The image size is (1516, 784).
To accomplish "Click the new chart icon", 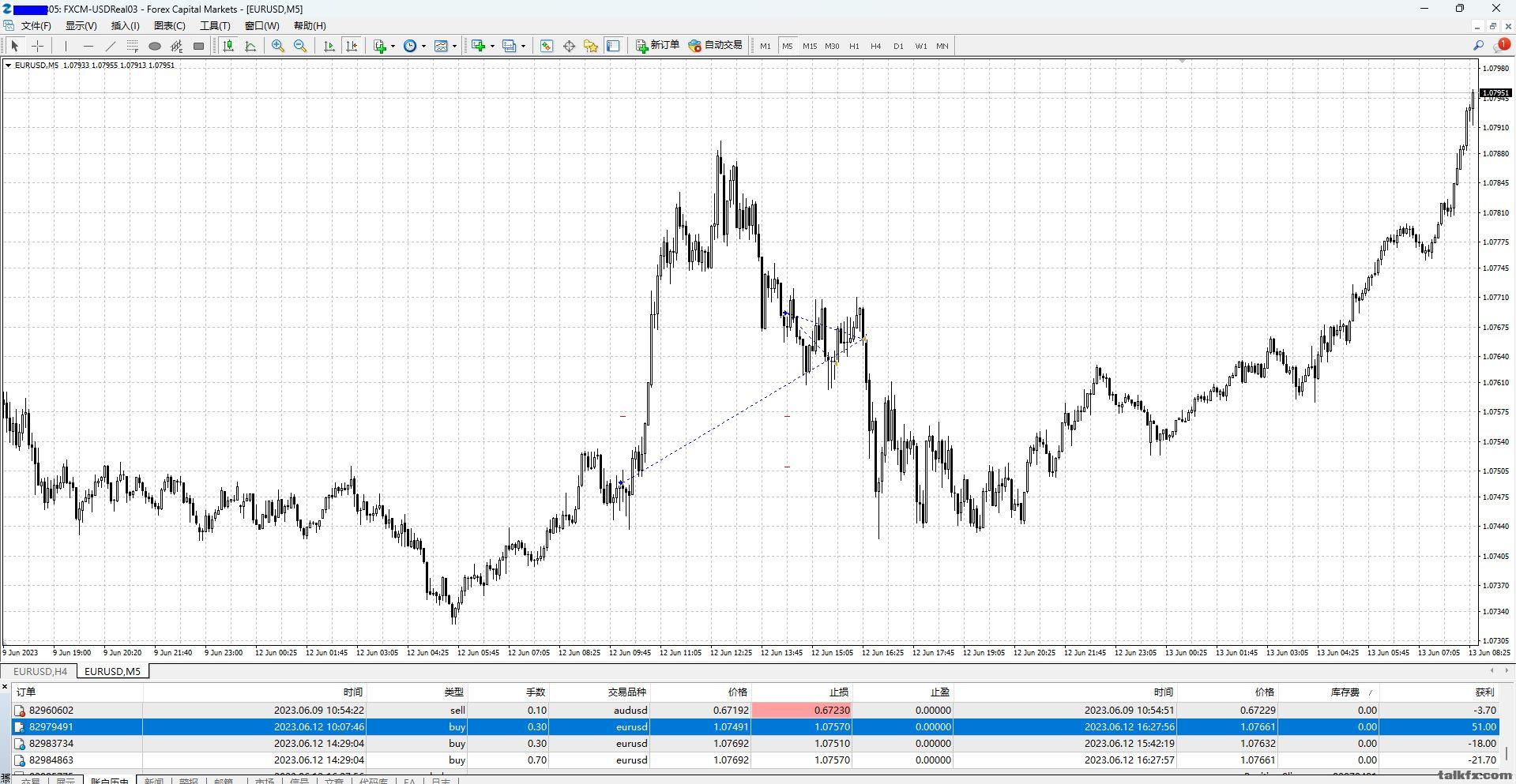I will coord(478,46).
